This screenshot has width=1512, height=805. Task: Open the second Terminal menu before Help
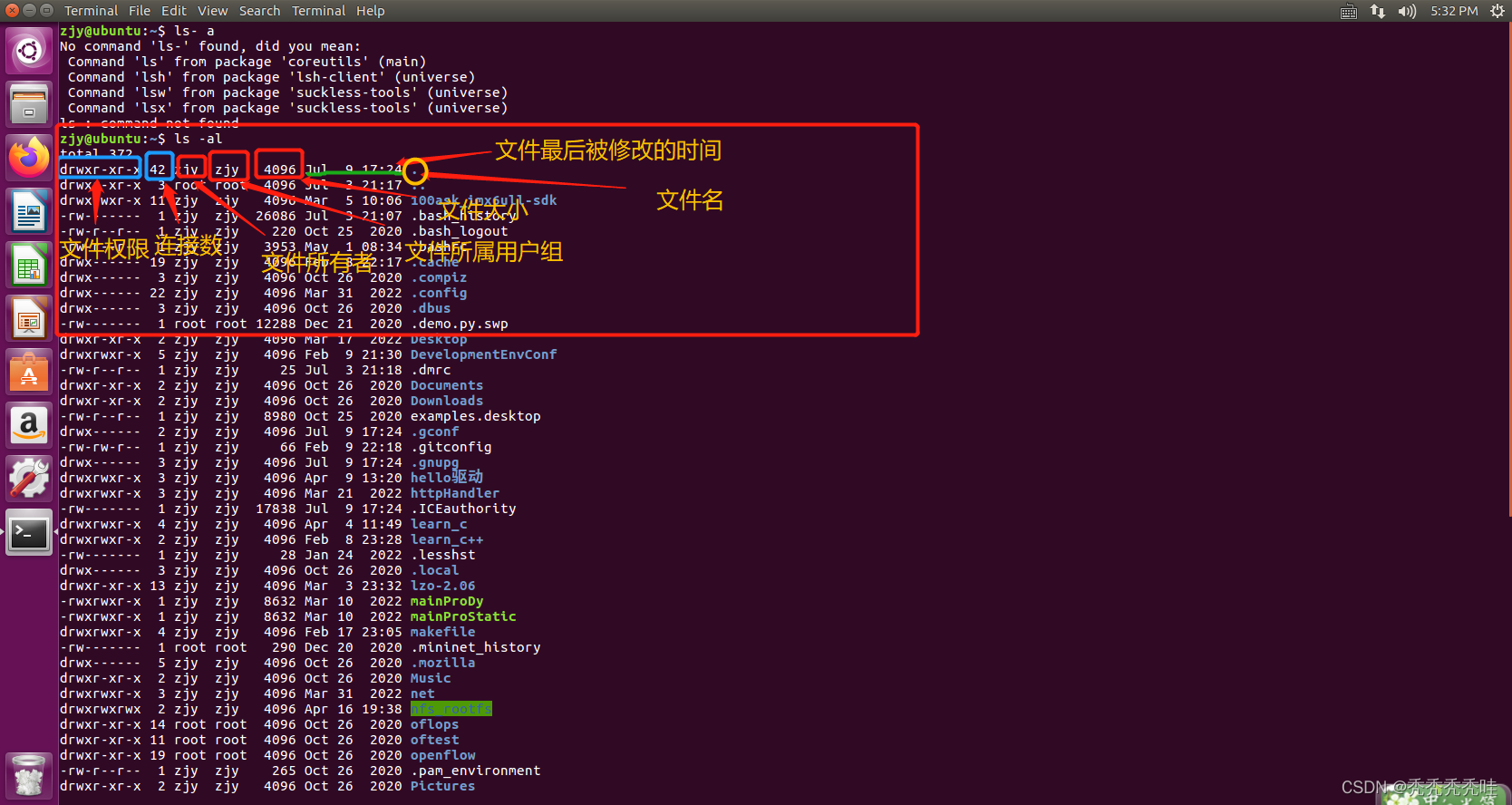(318, 11)
